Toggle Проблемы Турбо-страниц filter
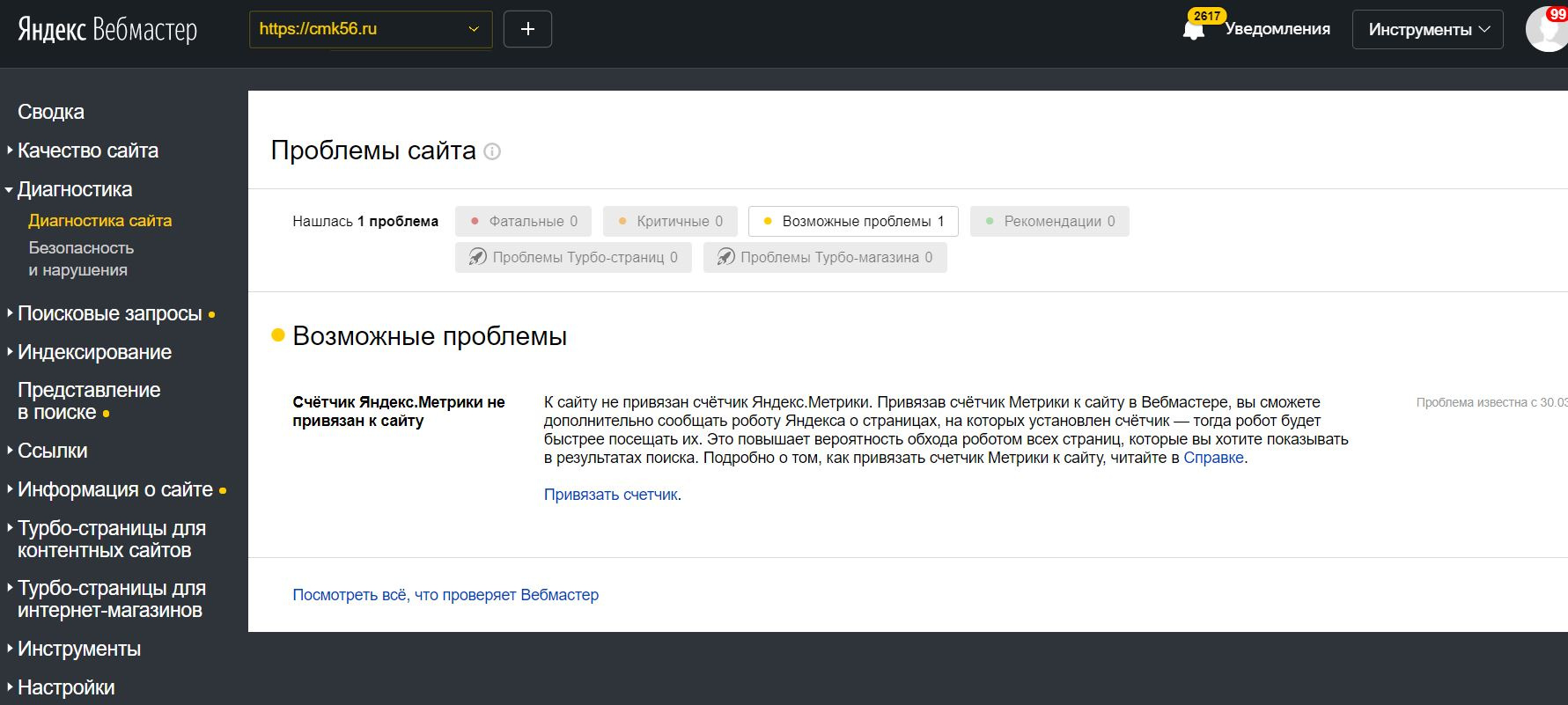 pyautogui.click(x=573, y=257)
